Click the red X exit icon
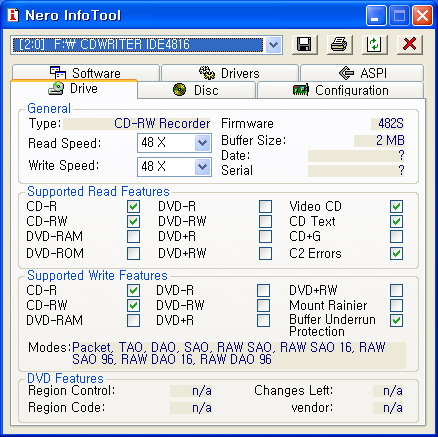This screenshot has width=438, height=437. (x=410, y=44)
